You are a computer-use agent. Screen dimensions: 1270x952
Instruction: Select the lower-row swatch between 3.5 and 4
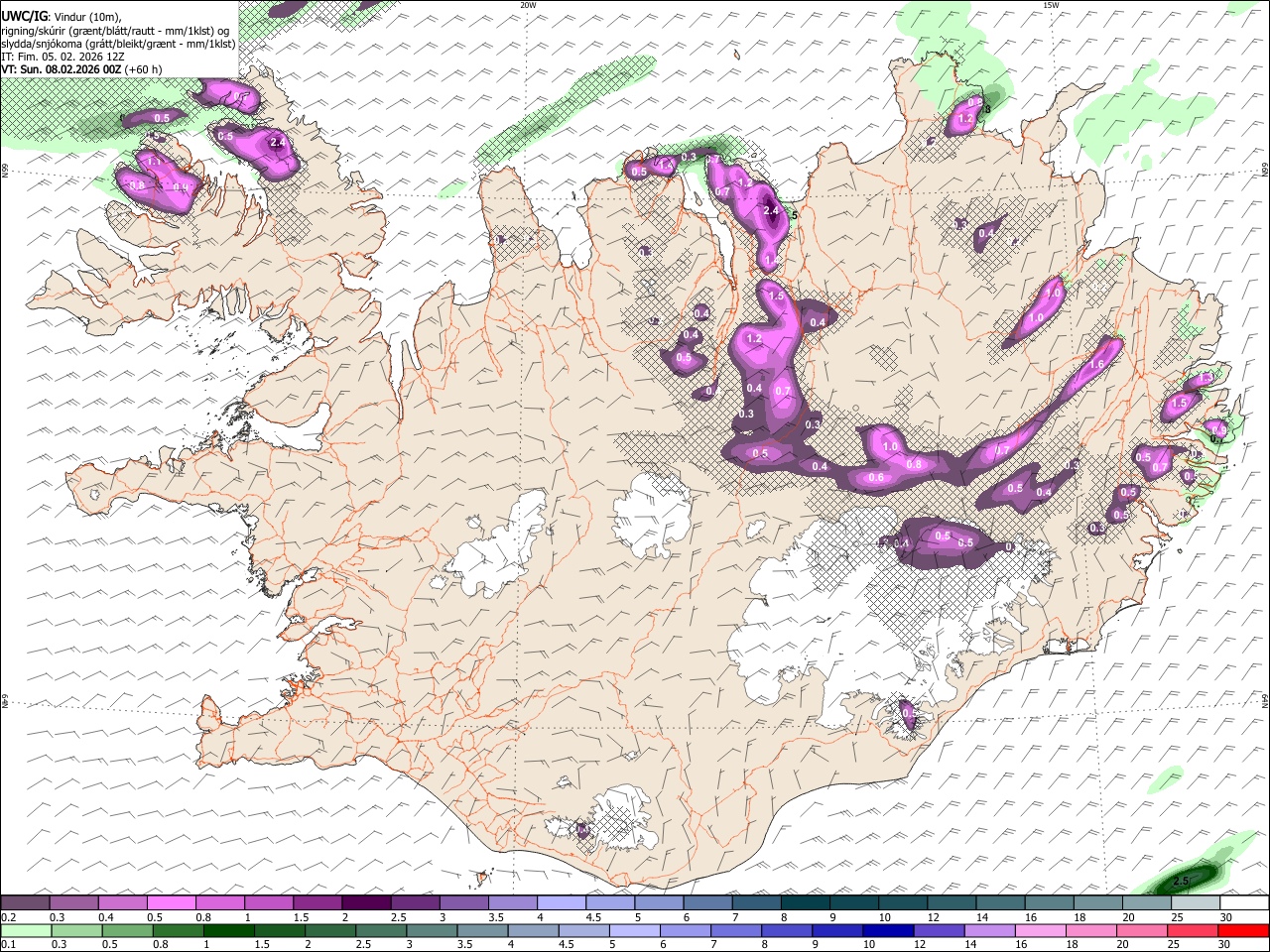click(x=482, y=930)
